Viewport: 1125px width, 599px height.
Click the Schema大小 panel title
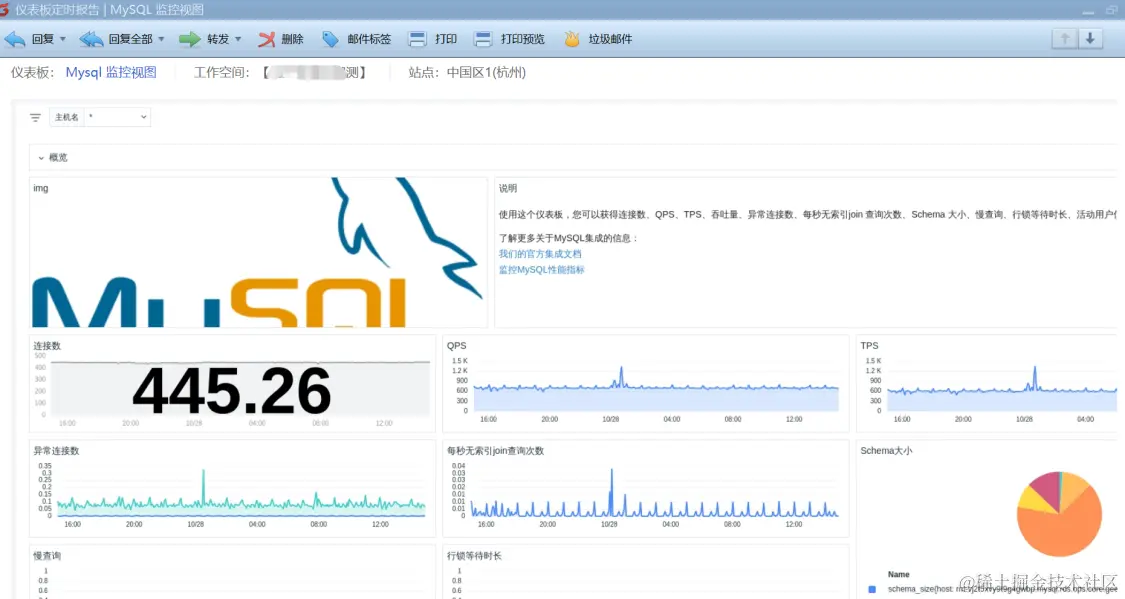[x=886, y=451]
